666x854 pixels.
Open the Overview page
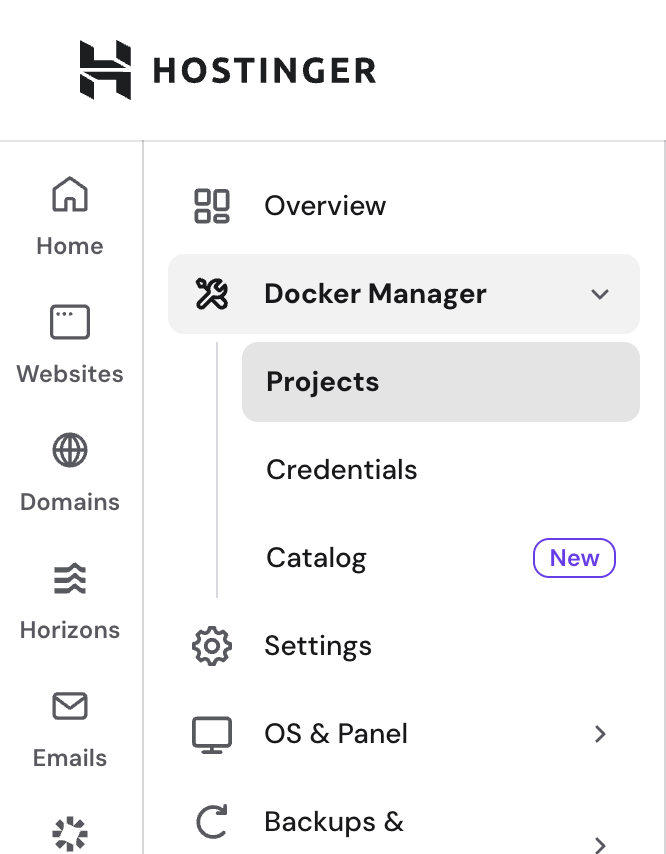(x=325, y=205)
